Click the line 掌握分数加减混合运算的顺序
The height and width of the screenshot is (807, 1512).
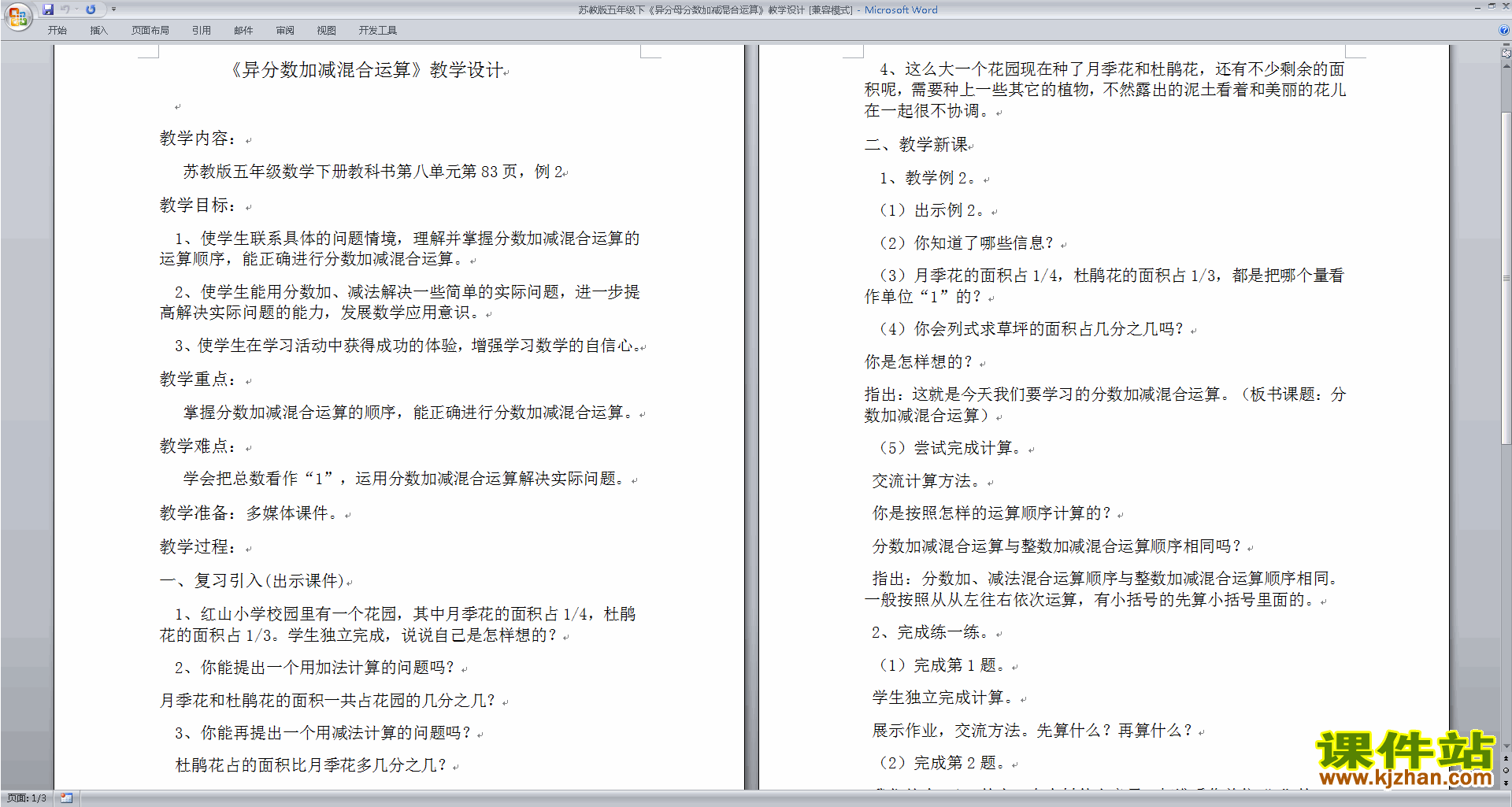pyautogui.click(x=289, y=413)
